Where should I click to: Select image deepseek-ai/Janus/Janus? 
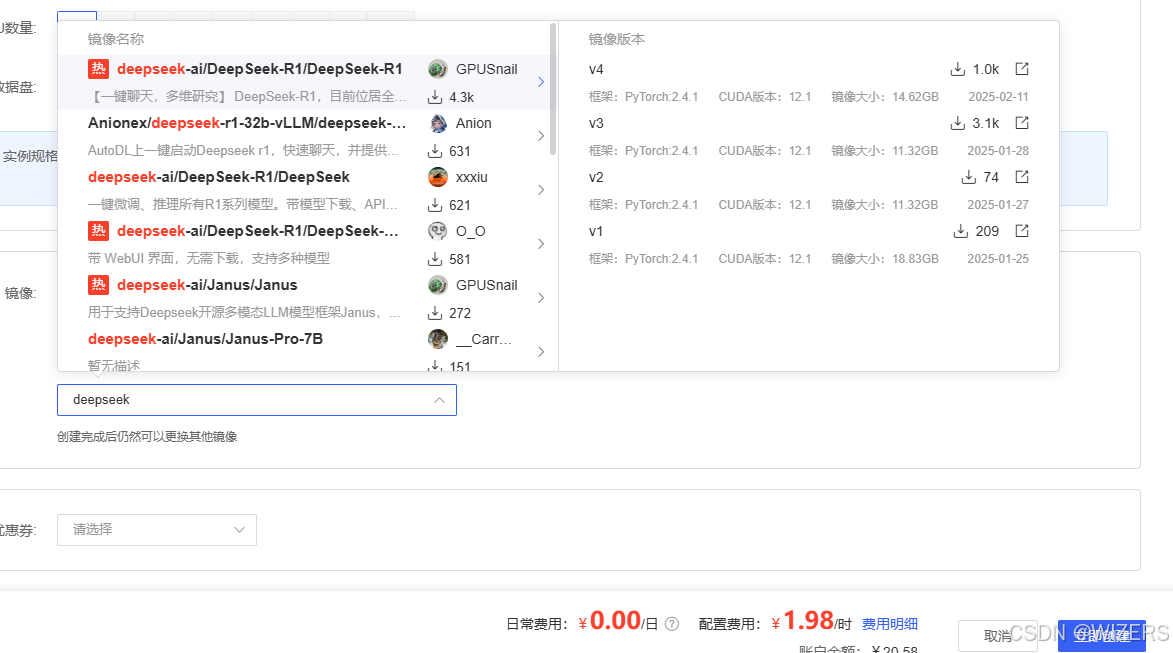tap(207, 284)
